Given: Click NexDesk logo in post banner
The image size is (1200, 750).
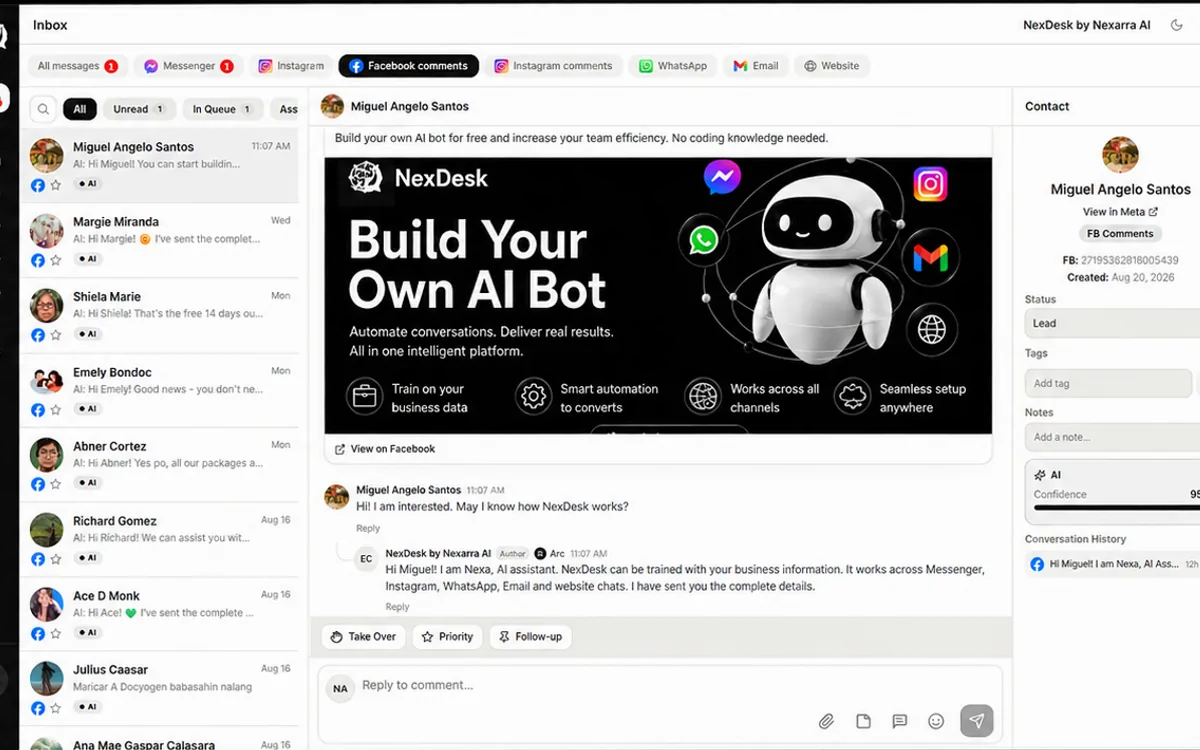Looking at the screenshot, I should tap(418, 178).
